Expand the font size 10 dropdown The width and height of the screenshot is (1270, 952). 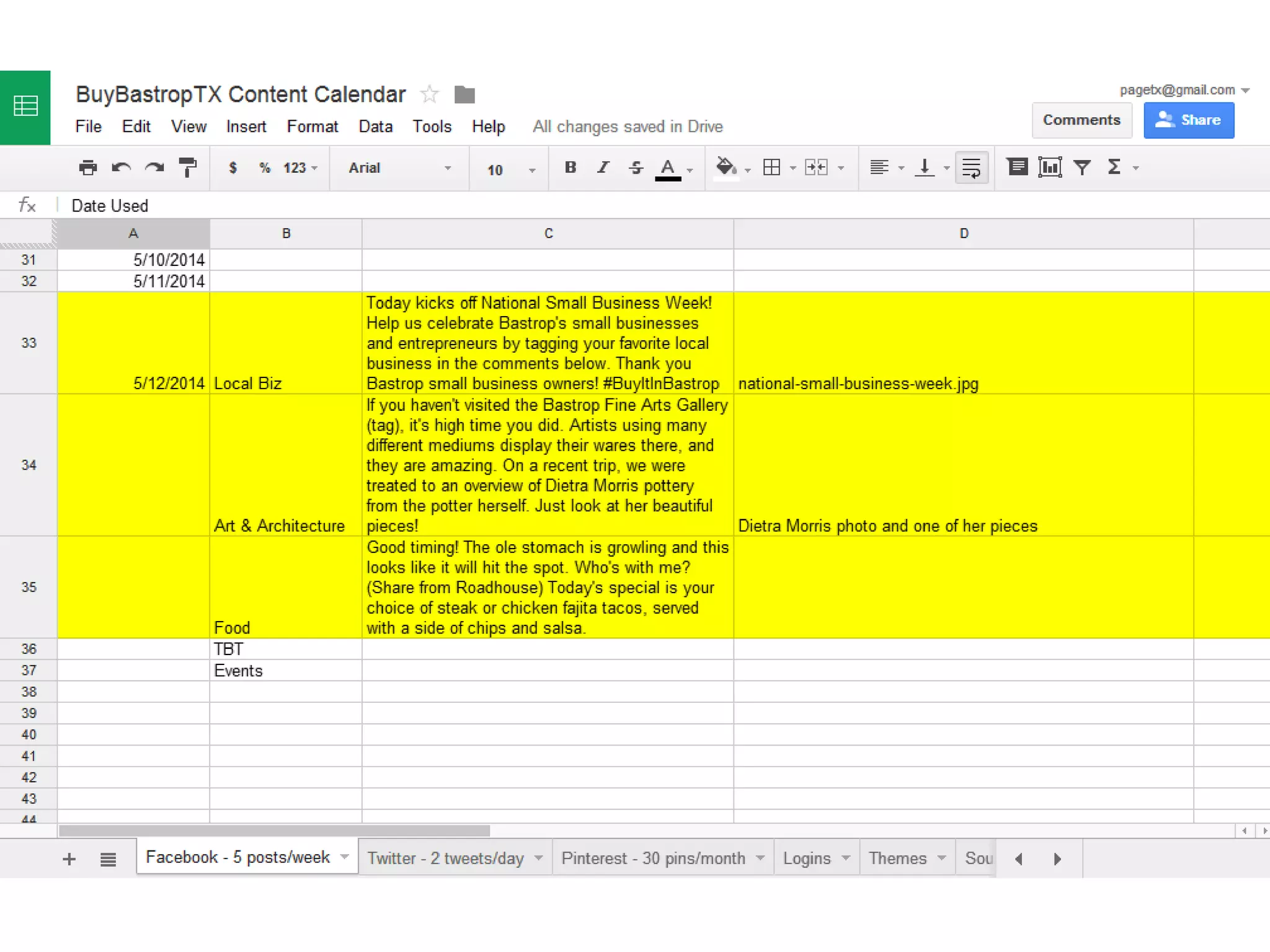[511, 169]
